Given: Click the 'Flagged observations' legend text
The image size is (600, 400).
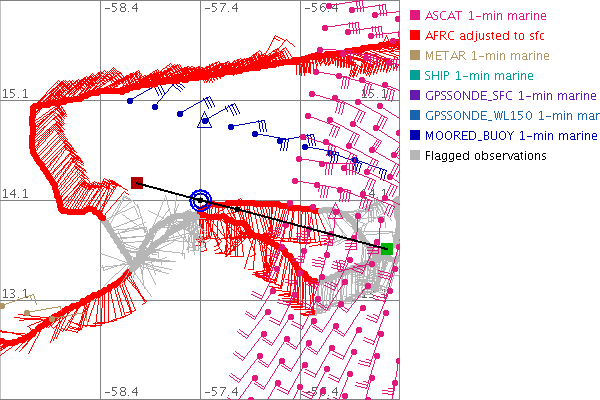Looking at the screenshot, I should click(486, 156).
